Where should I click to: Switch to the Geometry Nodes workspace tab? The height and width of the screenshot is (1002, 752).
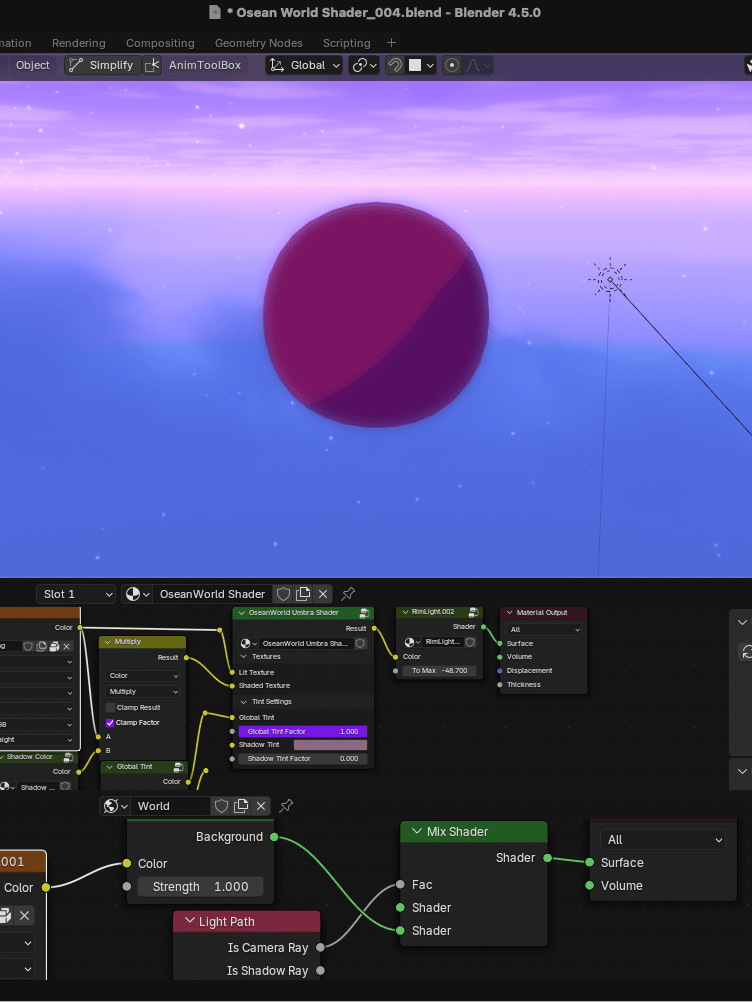(258, 43)
